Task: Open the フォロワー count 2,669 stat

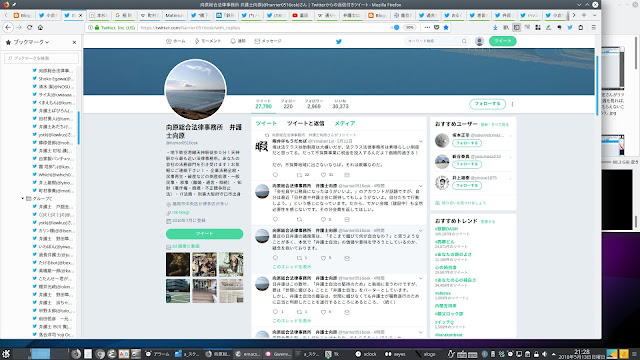Action: coord(314,104)
